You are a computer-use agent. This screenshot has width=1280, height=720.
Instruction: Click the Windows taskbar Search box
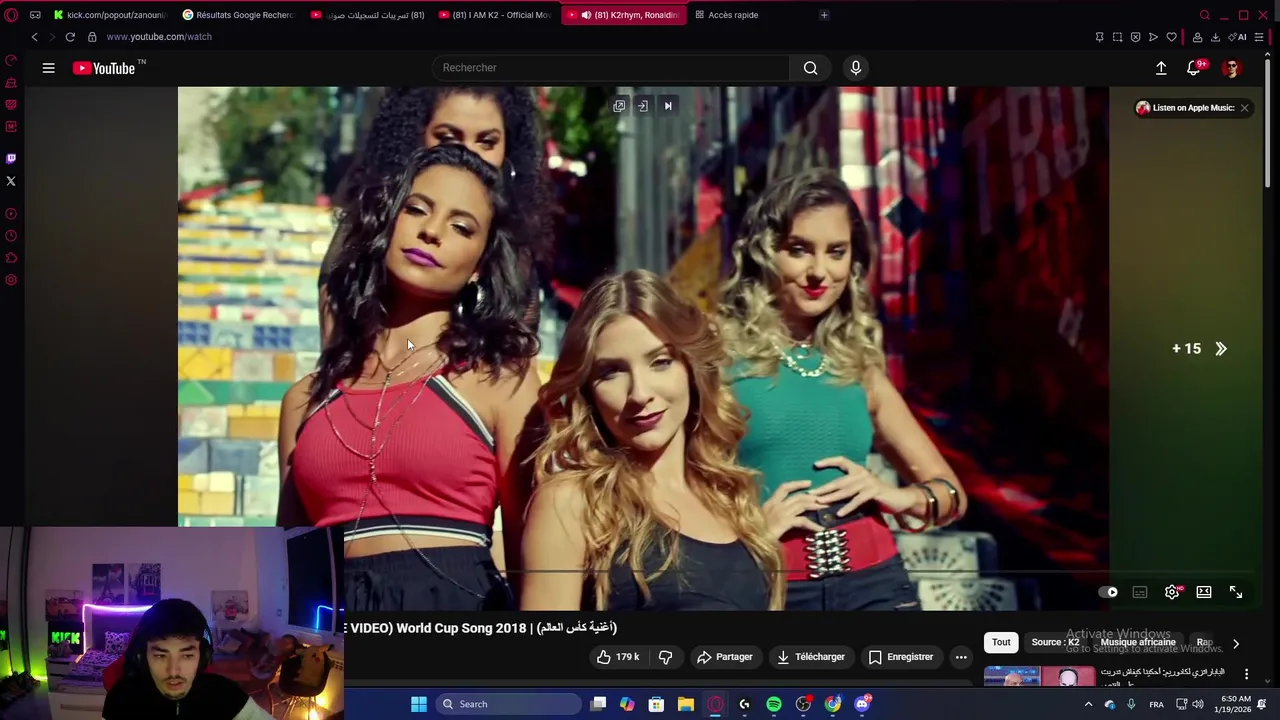pyautogui.click(x=507, y=704)
